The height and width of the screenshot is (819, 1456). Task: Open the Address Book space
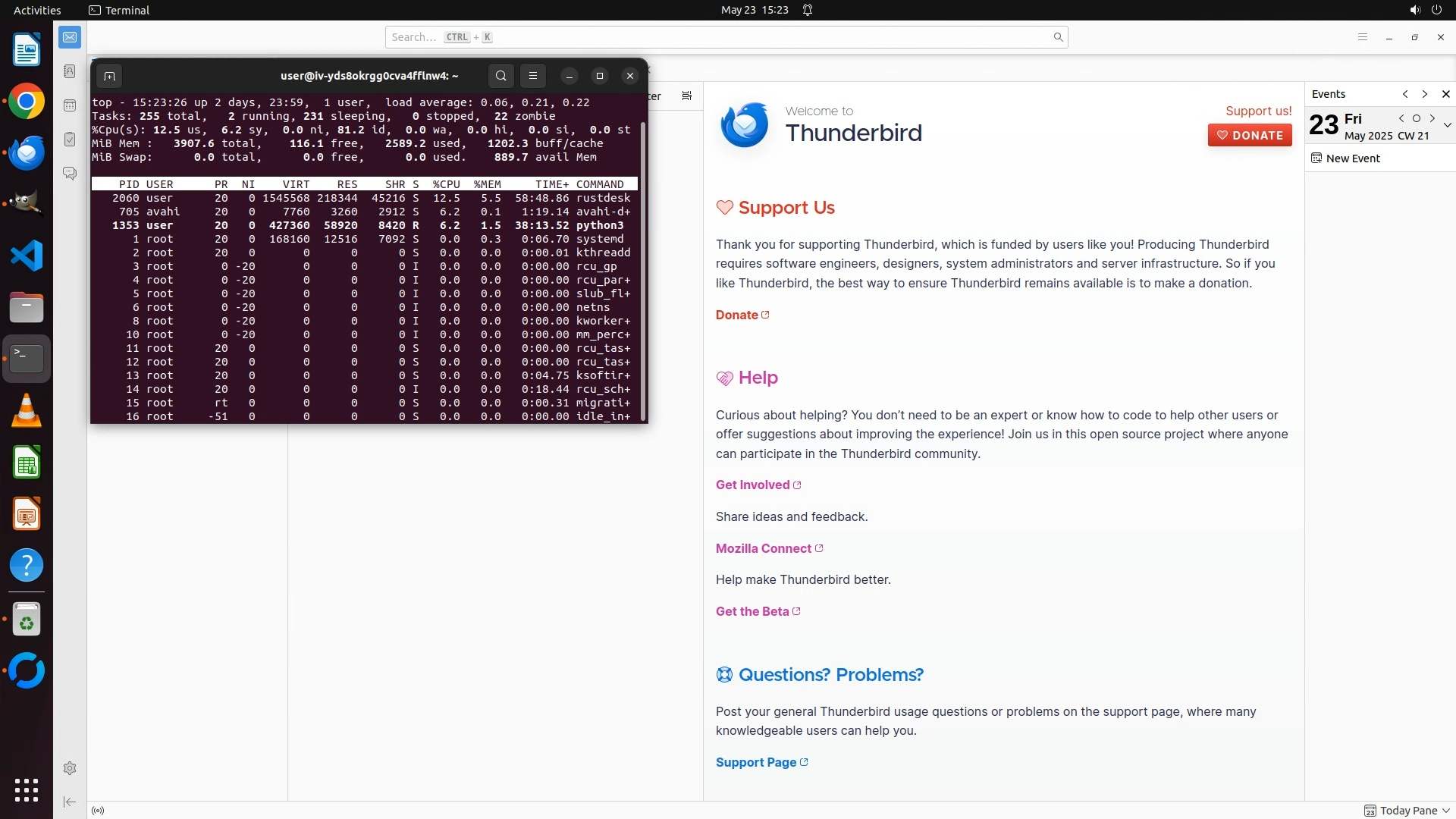coord(70,71)
